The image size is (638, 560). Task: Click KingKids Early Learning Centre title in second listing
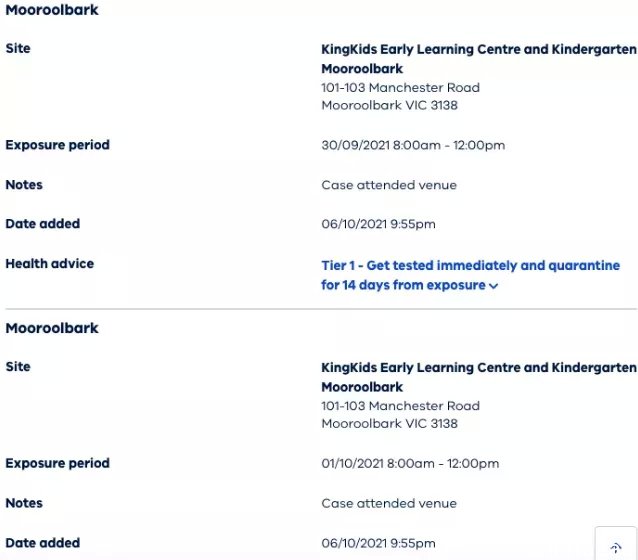(479, 377)
